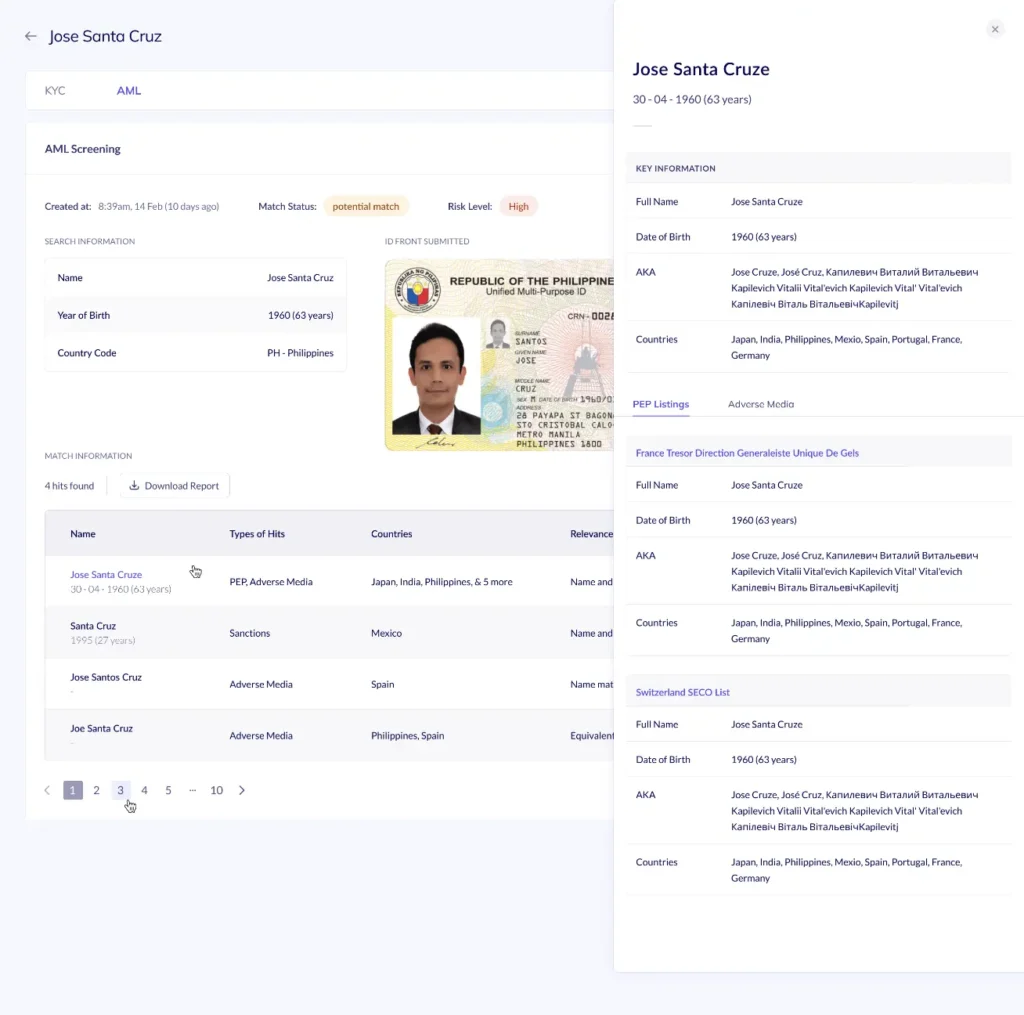1024x1015 pixels.
Task: Select the AML tab
Action: tap(128, 91)
